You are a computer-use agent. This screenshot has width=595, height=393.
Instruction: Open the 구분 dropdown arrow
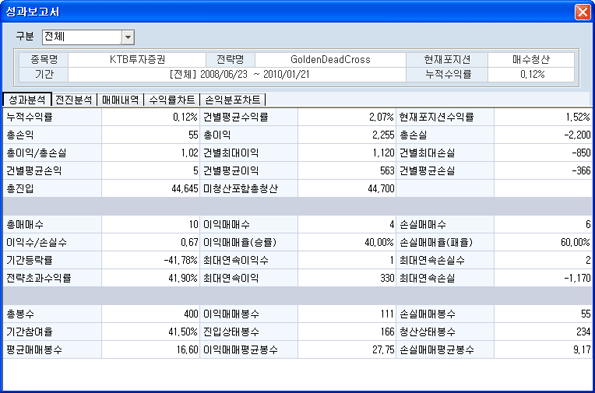coord(128,37)
